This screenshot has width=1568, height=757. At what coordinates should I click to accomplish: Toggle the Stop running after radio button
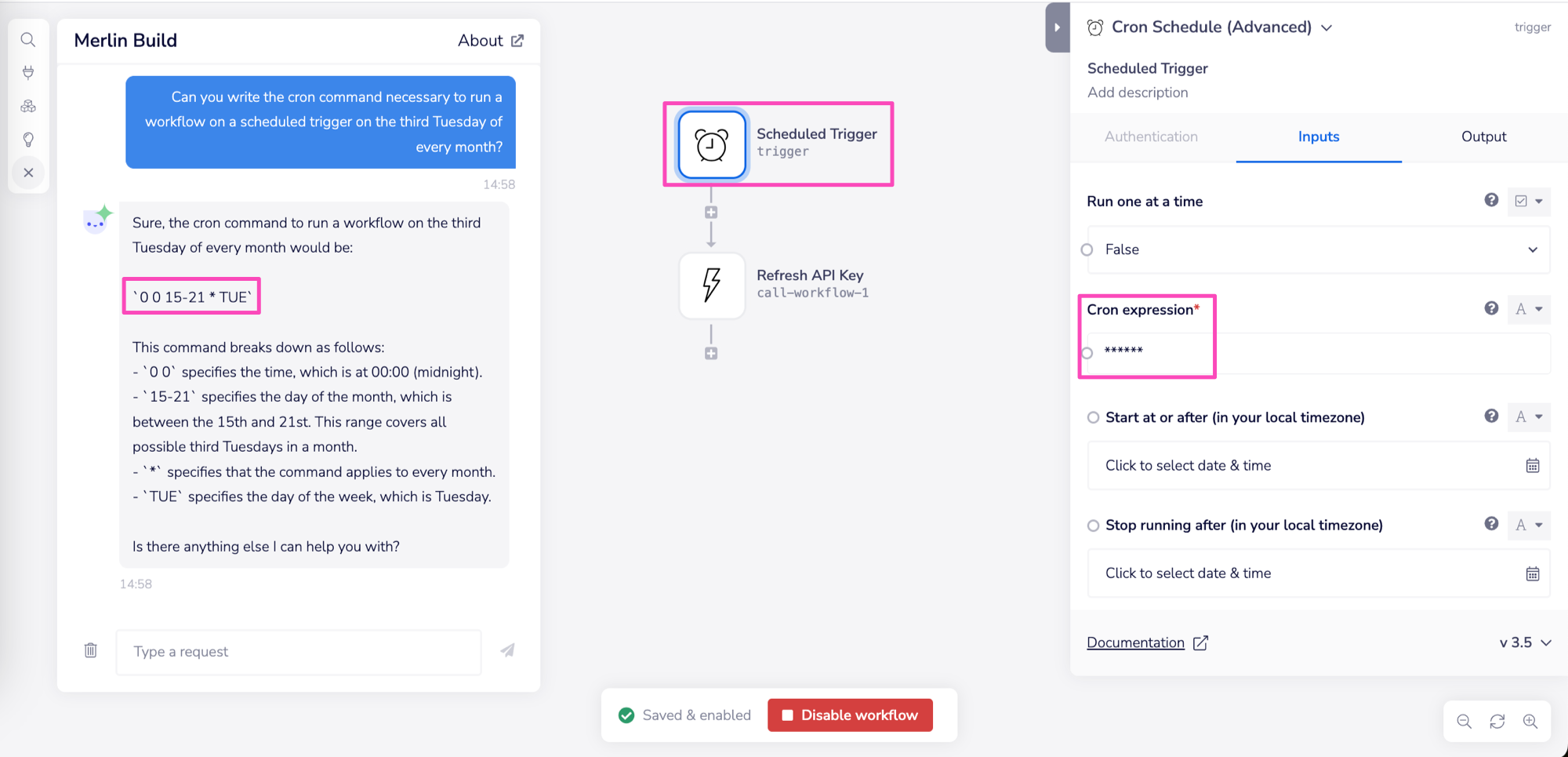1094,526
